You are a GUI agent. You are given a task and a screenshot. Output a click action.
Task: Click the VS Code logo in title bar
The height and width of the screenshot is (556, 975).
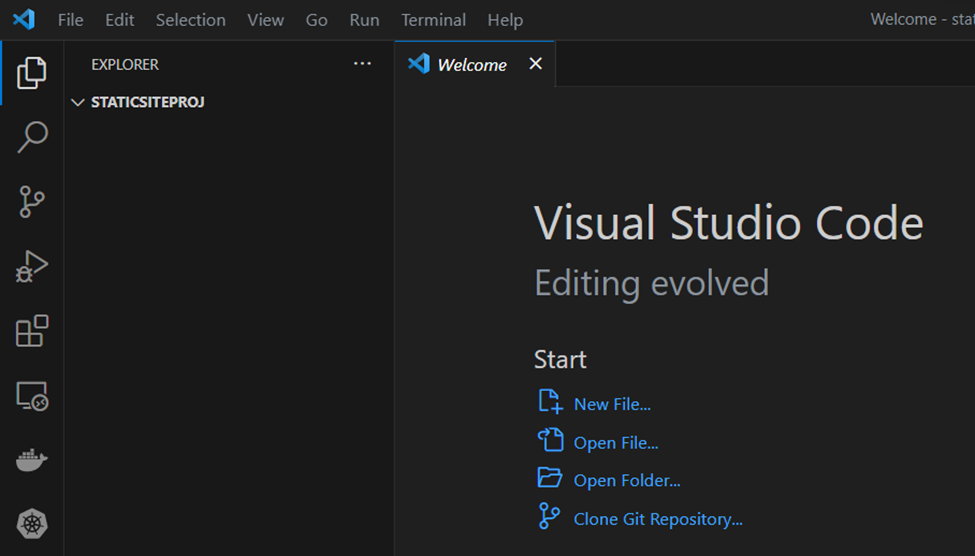24,19
